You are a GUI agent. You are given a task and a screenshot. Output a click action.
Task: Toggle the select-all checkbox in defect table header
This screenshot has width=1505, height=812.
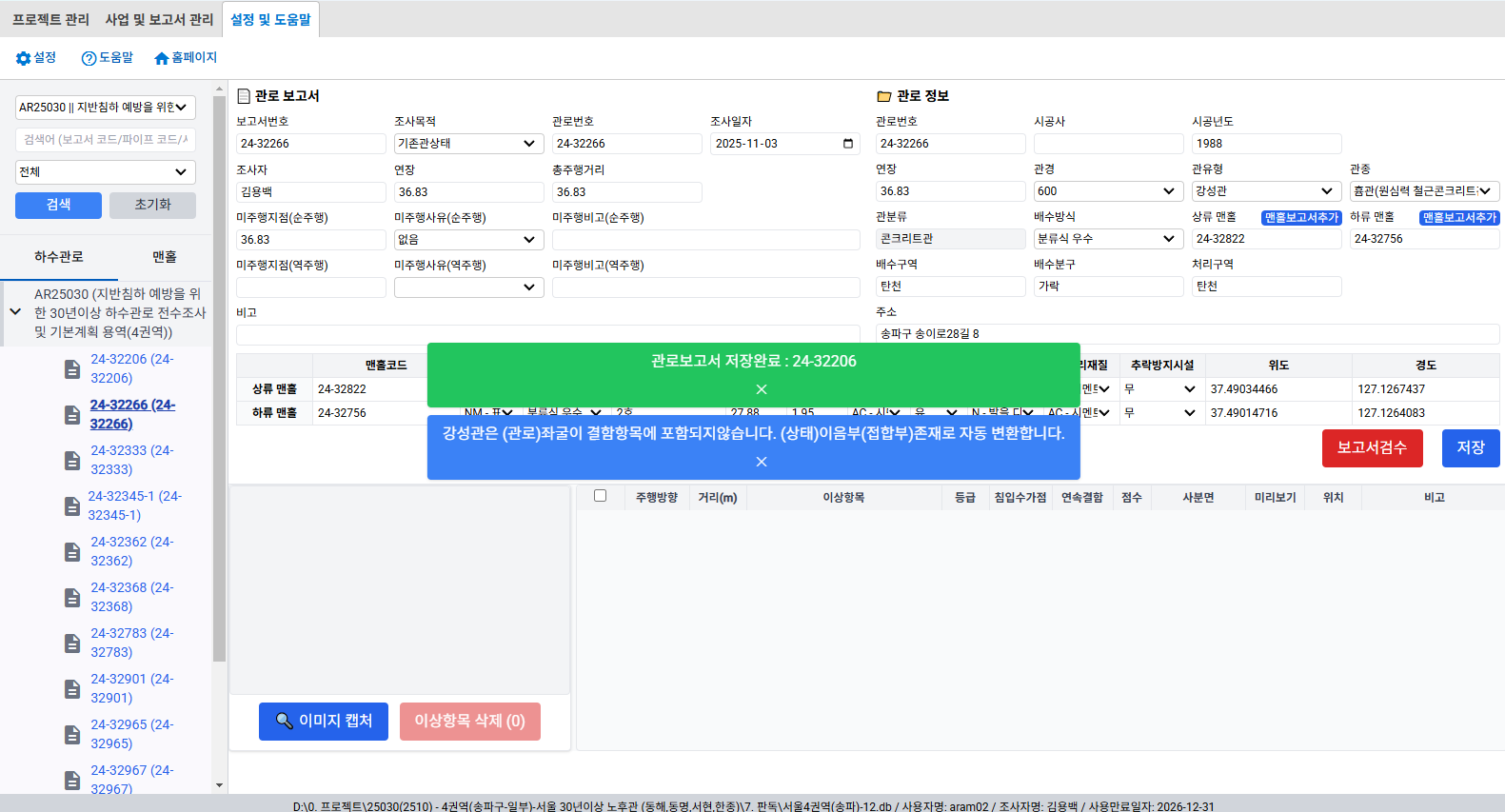tap(600, 496)
